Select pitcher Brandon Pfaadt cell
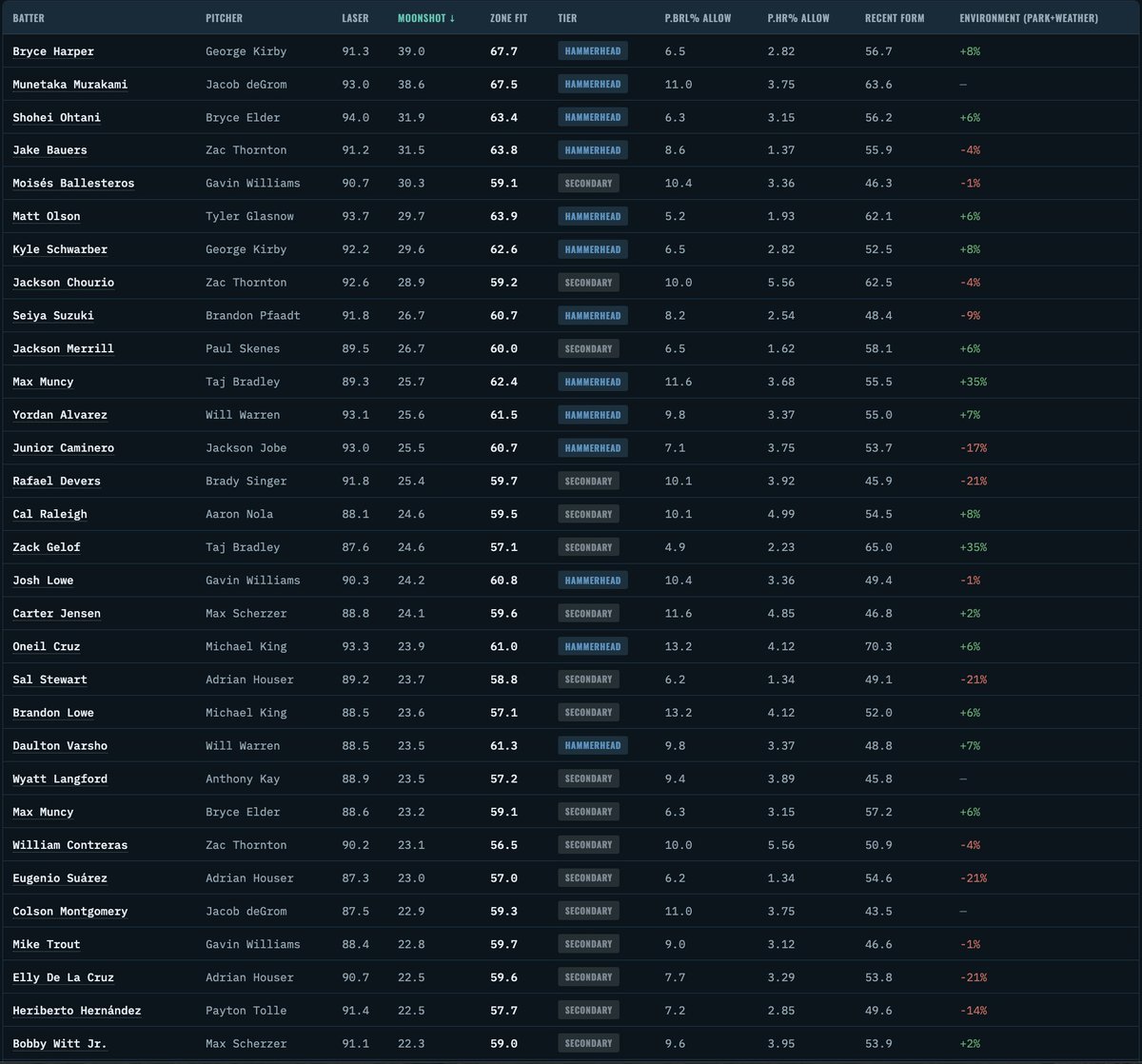The width and height of the screenshot is (1142, 1064). [x=253, y=316]
